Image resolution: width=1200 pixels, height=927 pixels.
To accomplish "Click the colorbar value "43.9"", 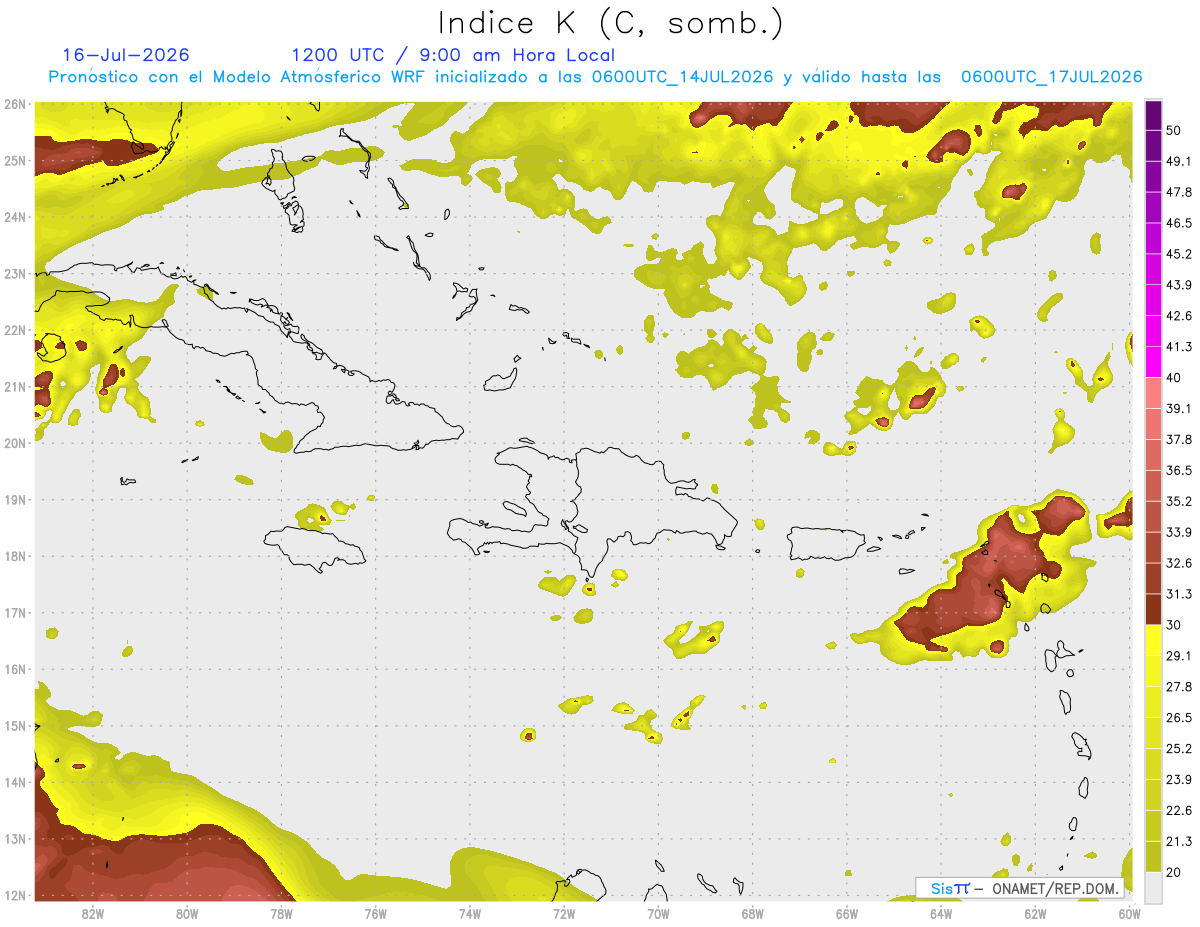I will pyautogui.click(x=1179, y=285).
